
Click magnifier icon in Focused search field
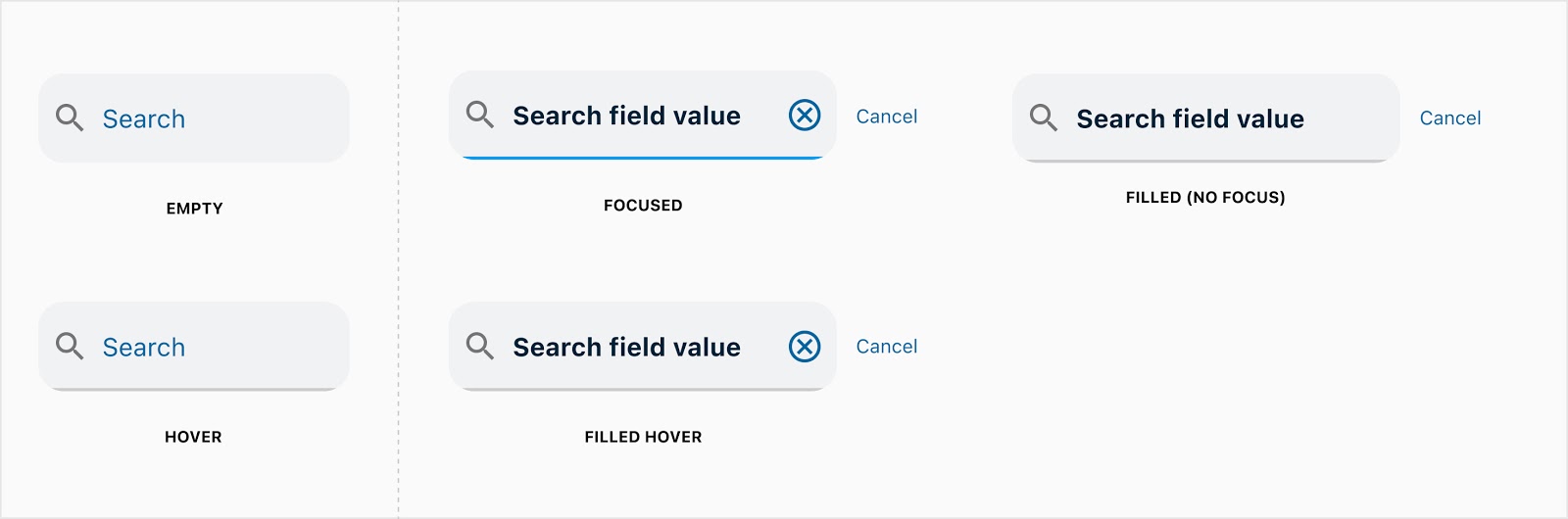pyautogui.click(x=480, y=115)
